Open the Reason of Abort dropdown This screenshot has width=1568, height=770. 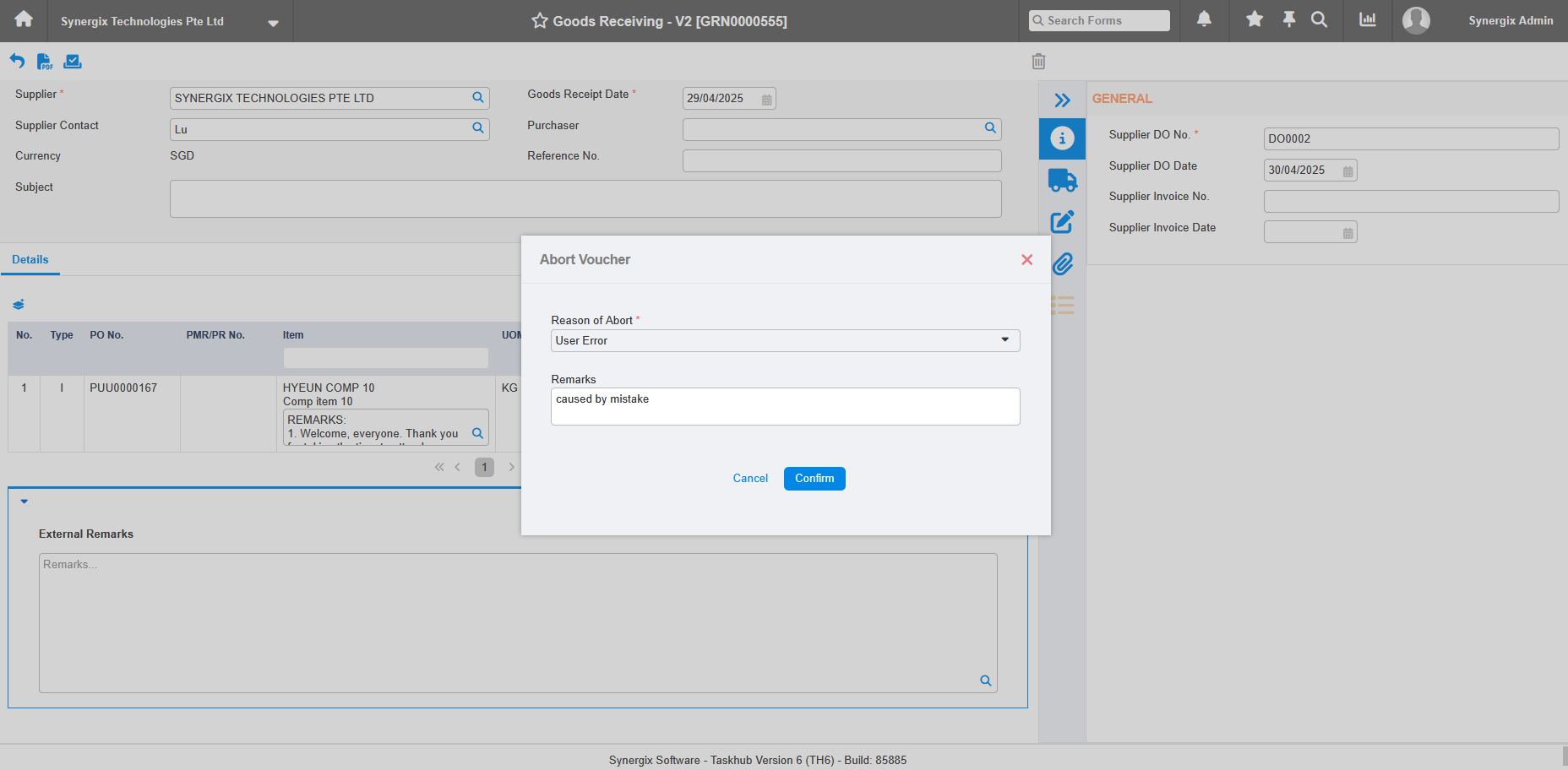(x=1004, y=340)
